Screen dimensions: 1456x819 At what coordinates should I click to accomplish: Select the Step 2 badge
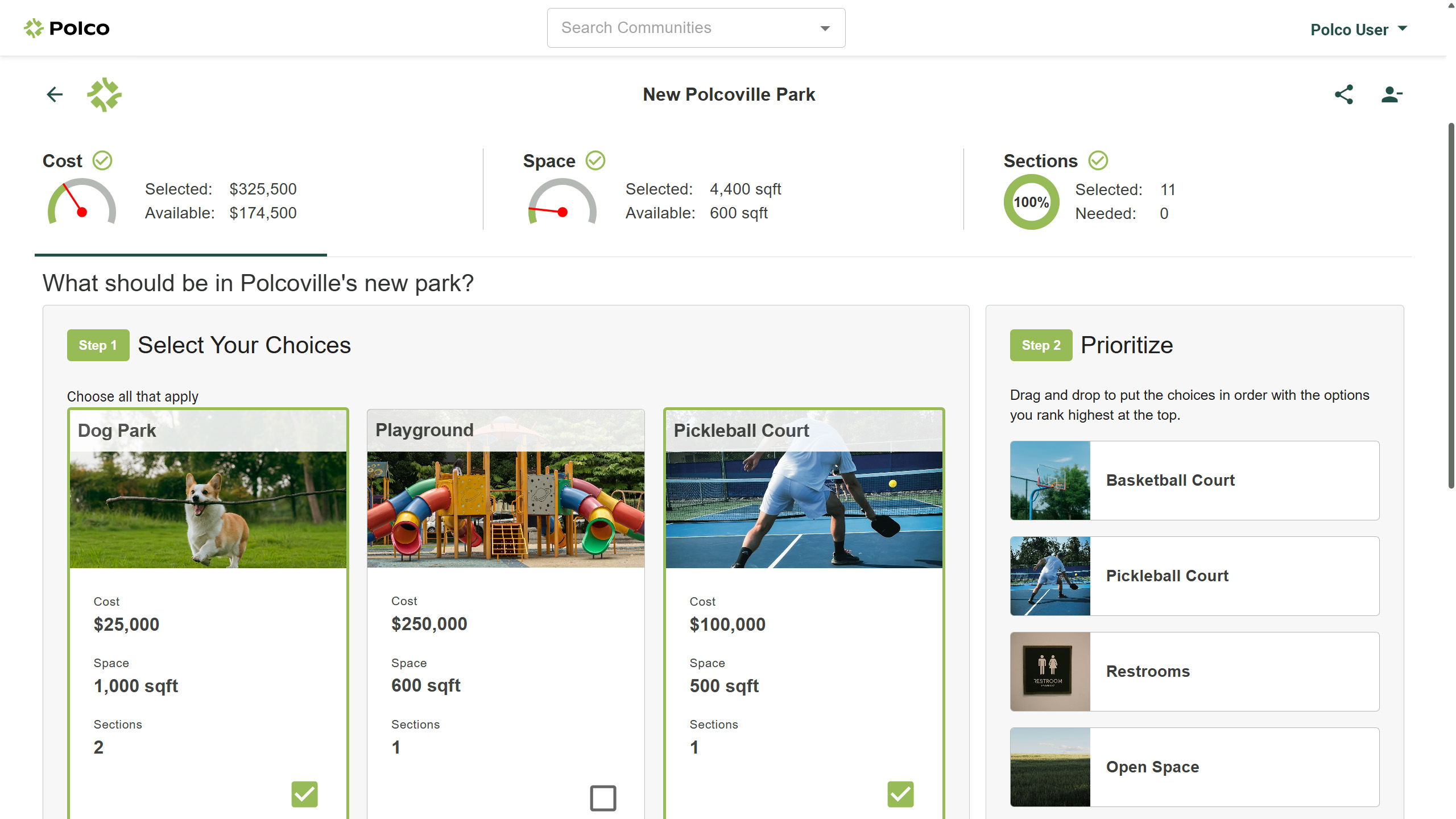coord(1041,345)
